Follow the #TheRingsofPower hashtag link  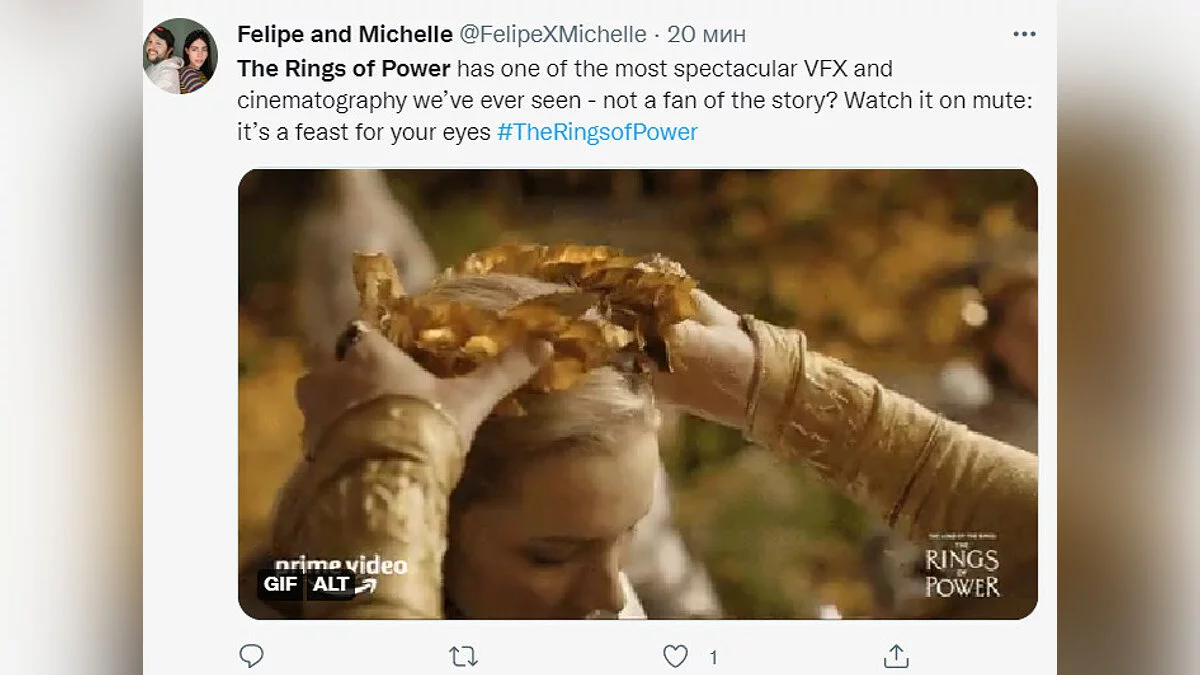(597, 132)
